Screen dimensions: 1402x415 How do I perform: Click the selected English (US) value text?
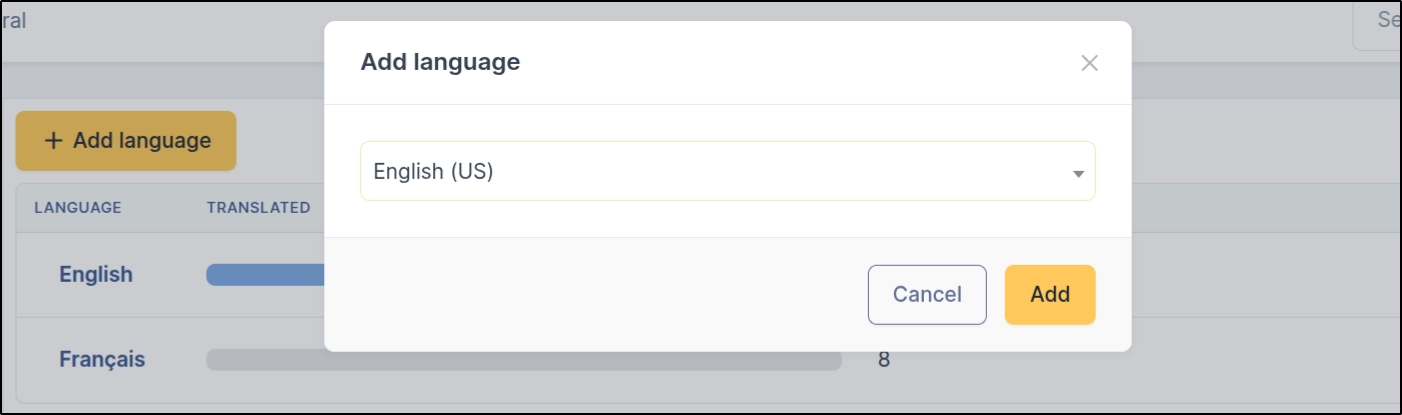tap(434, 171)
